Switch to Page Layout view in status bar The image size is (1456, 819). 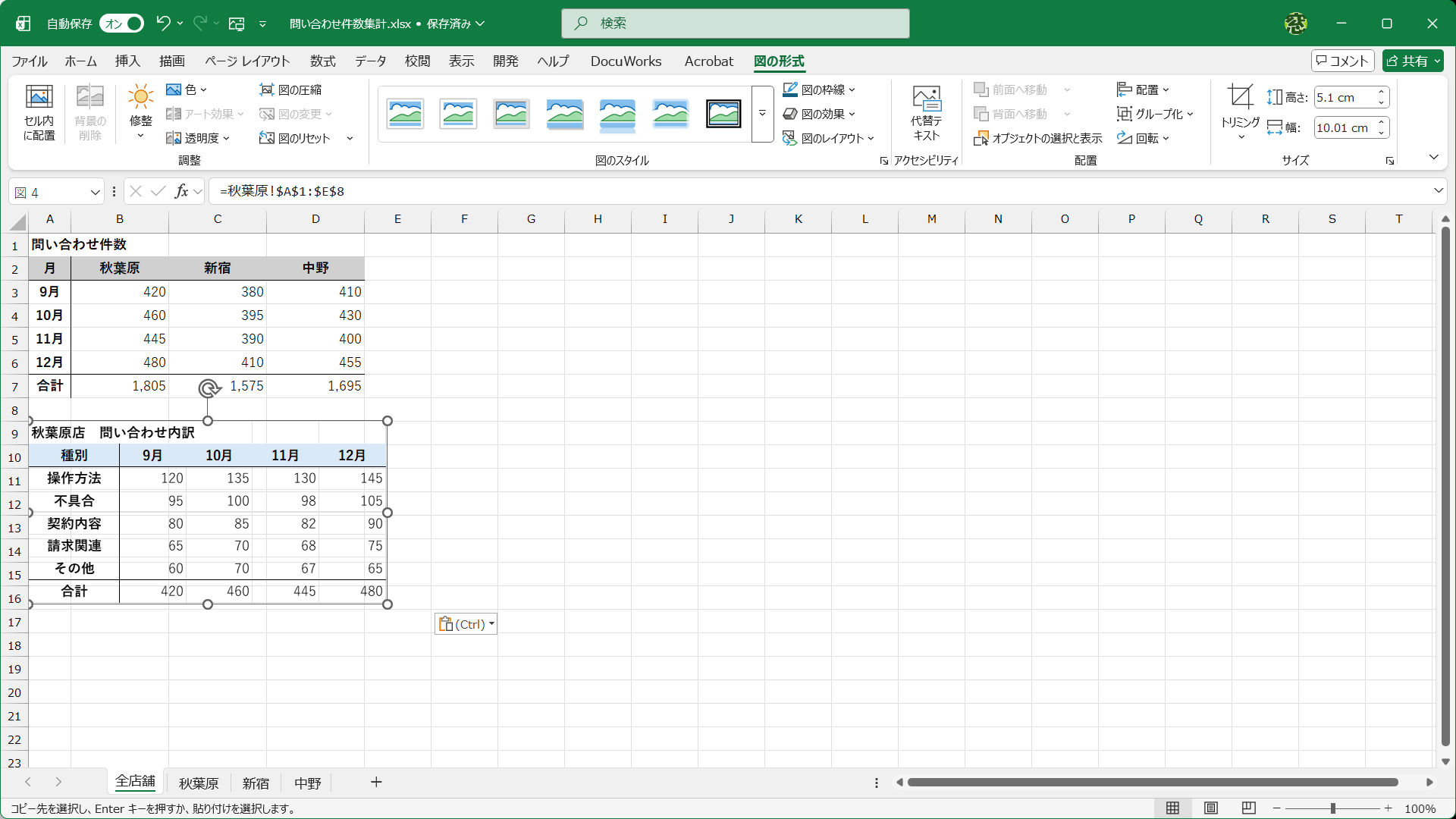tap(1211, 808)
